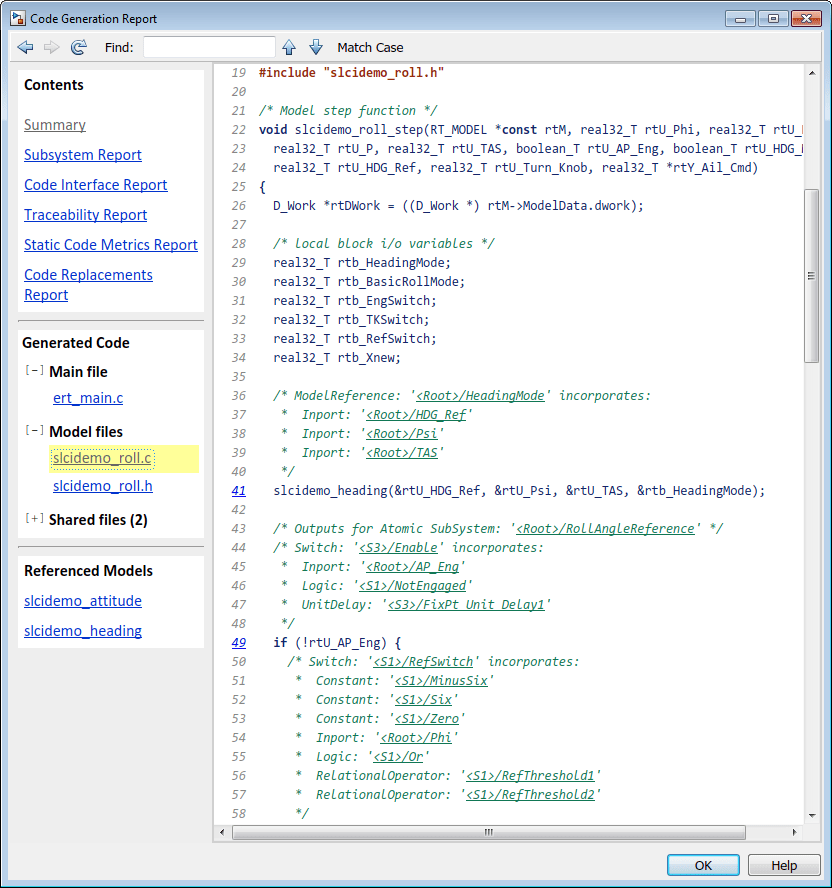Click line number 49 link
832x888 pixels.
tap(238, 642)
